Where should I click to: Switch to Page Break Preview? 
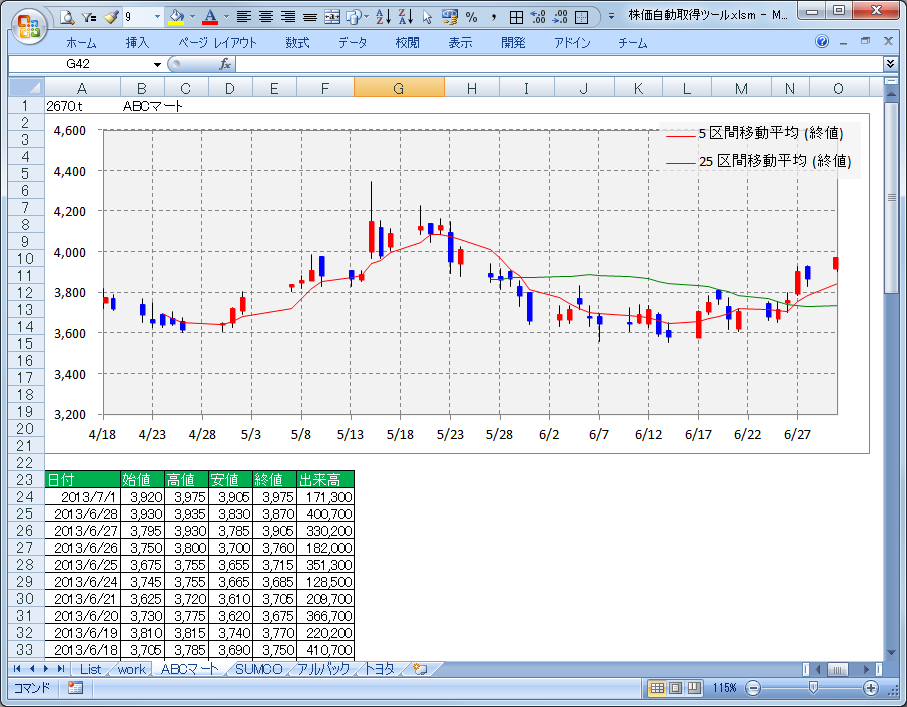tap(694, 688)
